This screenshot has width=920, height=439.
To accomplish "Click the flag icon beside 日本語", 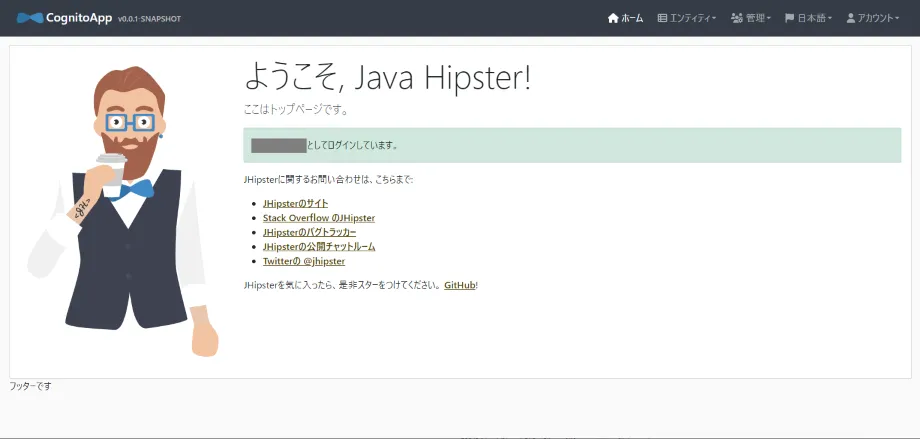I will coord(789,18).
